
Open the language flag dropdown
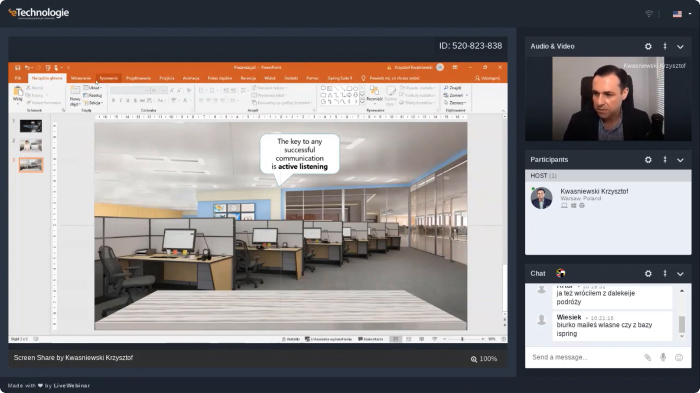[x=682, y=14]
